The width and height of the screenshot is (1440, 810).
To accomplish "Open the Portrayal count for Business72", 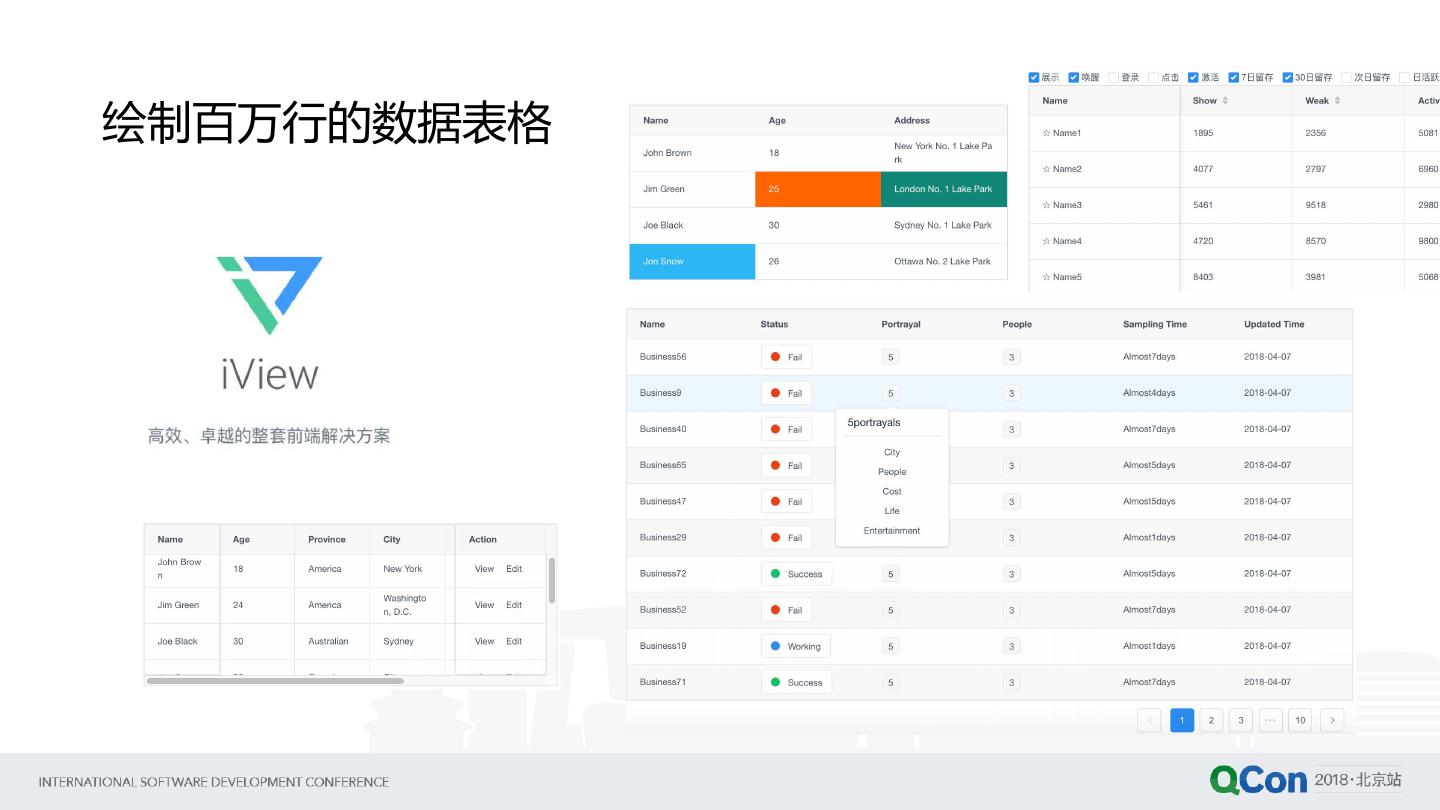I will tap(891, 574).
